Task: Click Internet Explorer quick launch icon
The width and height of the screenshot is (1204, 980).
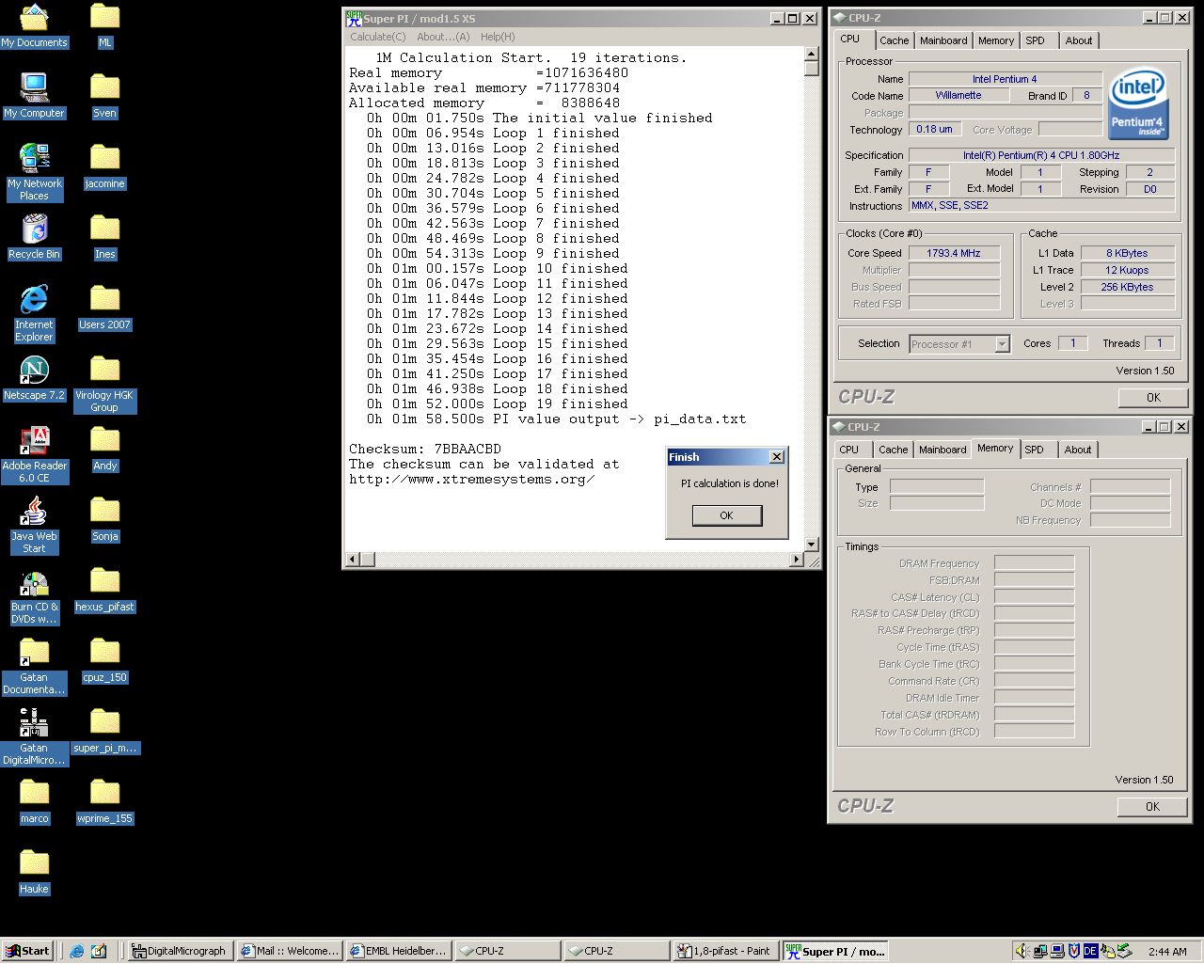Action: coord(77,951)
